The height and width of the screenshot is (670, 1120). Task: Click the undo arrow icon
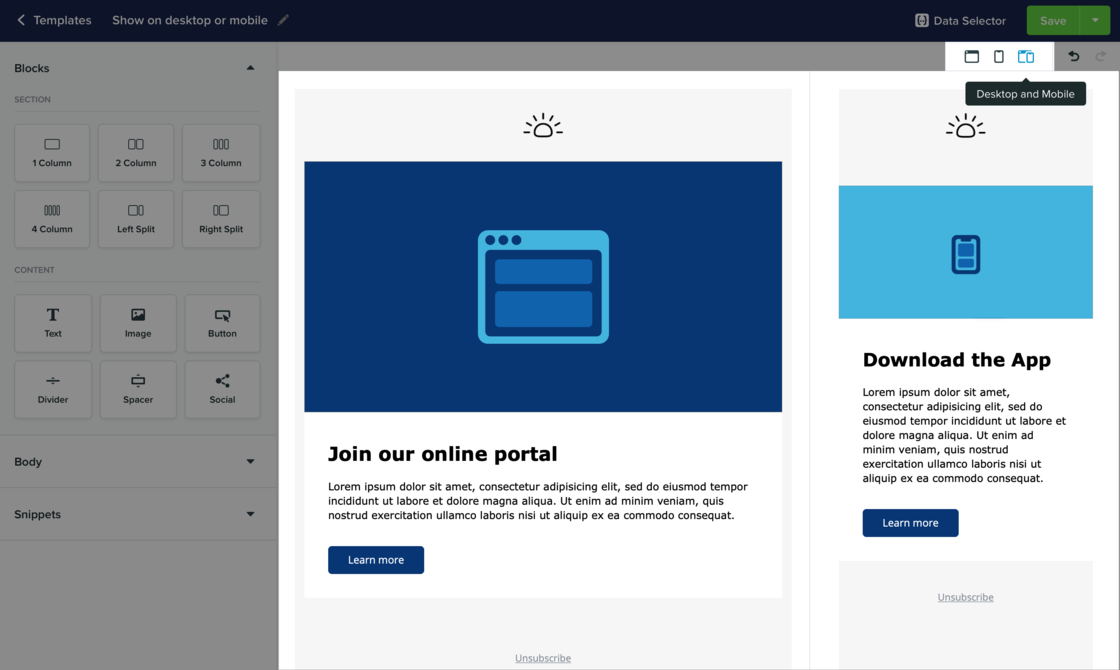click(1073, 57)
